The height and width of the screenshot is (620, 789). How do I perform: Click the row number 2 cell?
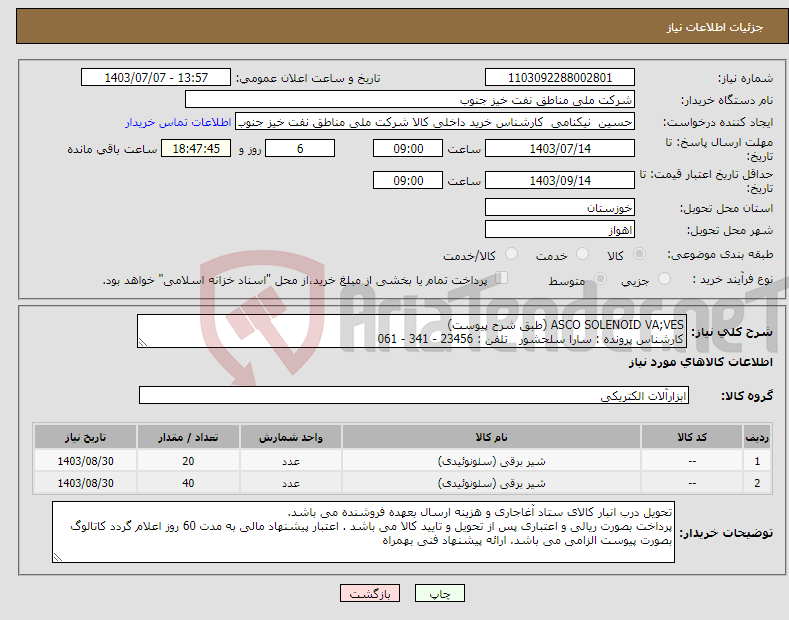[757, 483]
